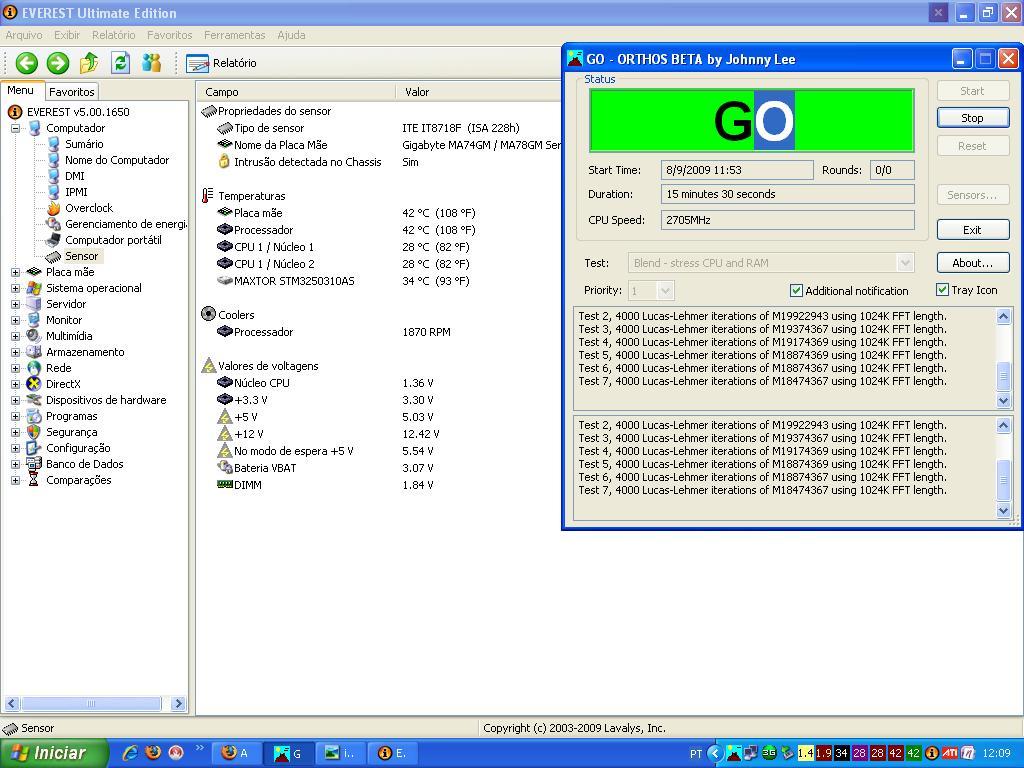Viewport: 1024px width, 768px height.
Task: Click the tray temperature indicator showing 34
Action: [x=841, y=753]
